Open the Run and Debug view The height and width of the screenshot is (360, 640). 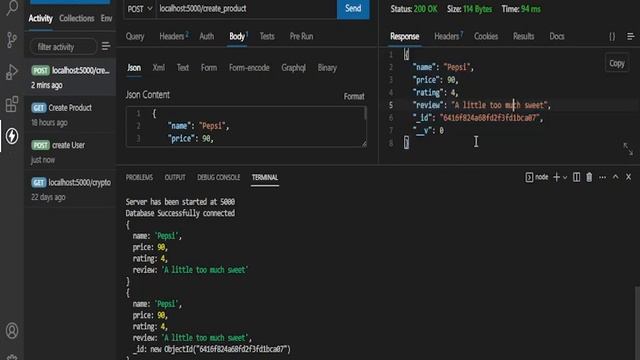pyautogui.click(x=12, y=72)
